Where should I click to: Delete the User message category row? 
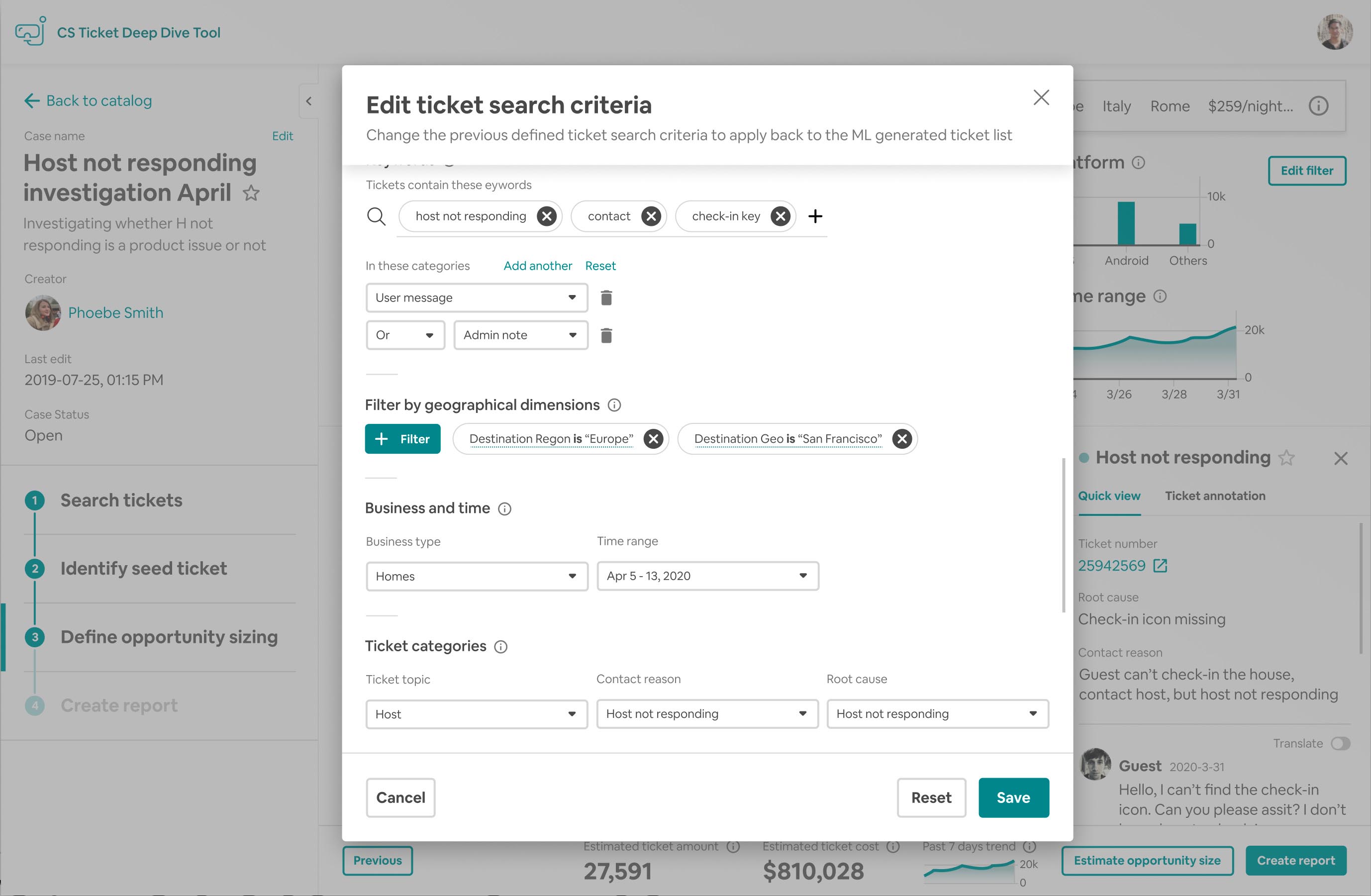pyautogui.click(x=606, y=298)
